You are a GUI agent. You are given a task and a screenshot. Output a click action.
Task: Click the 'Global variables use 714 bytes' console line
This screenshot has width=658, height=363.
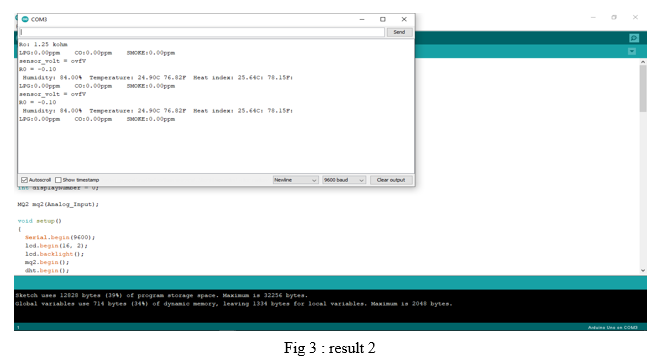coord(234,304)
